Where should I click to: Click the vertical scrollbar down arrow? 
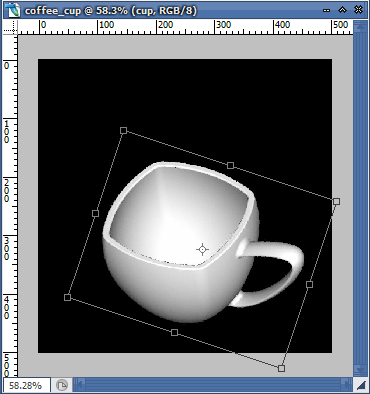(x=360, y=369)
